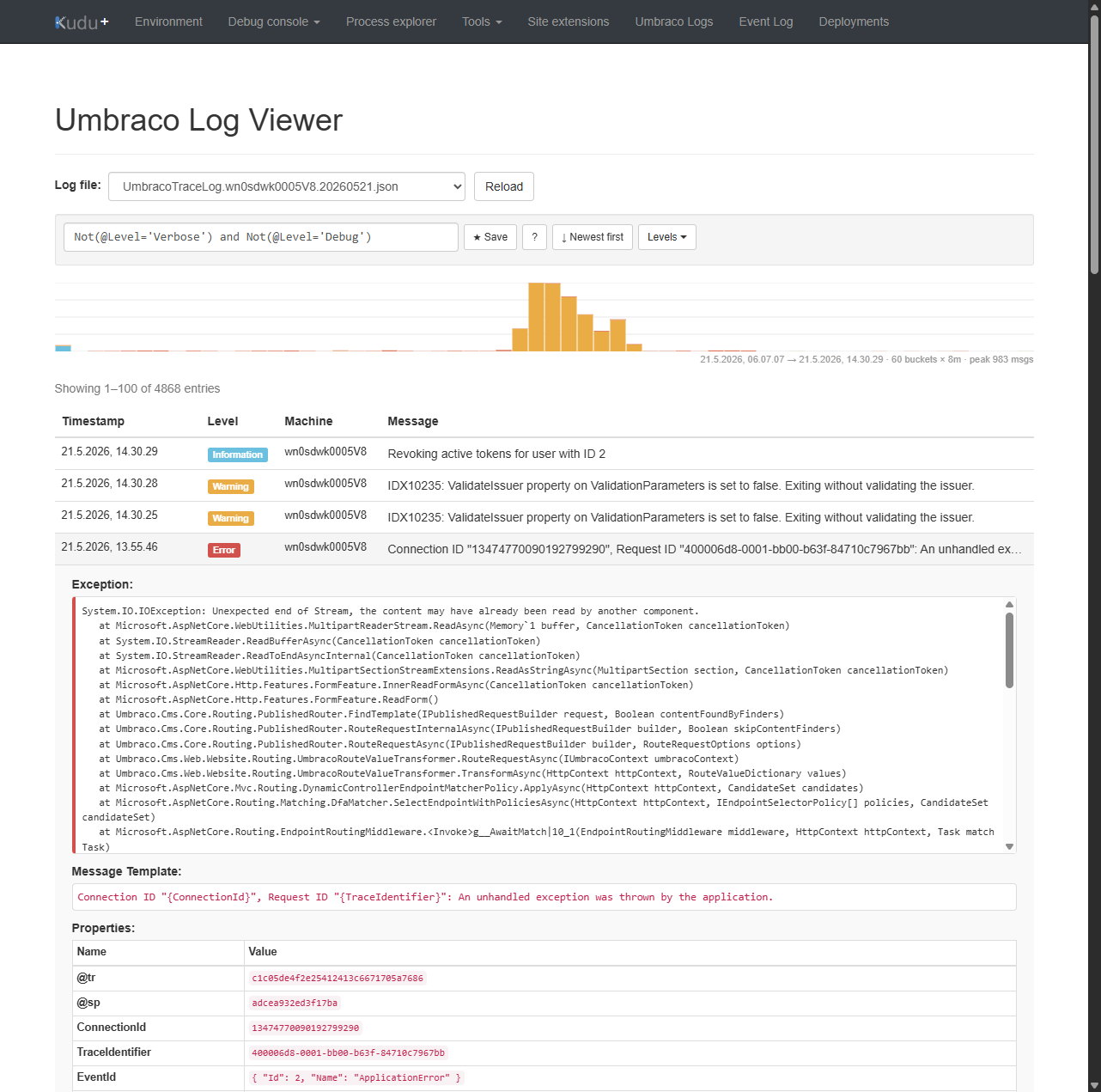Click the exception box scroll-down arrow
Viewport: 1101px width, 1092px height.
pyautogui.click(x=1009, y=846)
